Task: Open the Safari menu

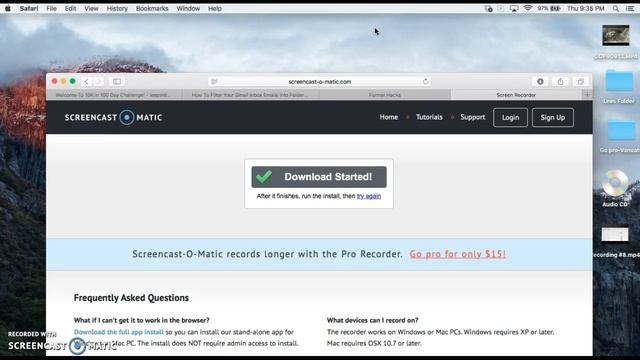Action: click(x=29, y=9)
